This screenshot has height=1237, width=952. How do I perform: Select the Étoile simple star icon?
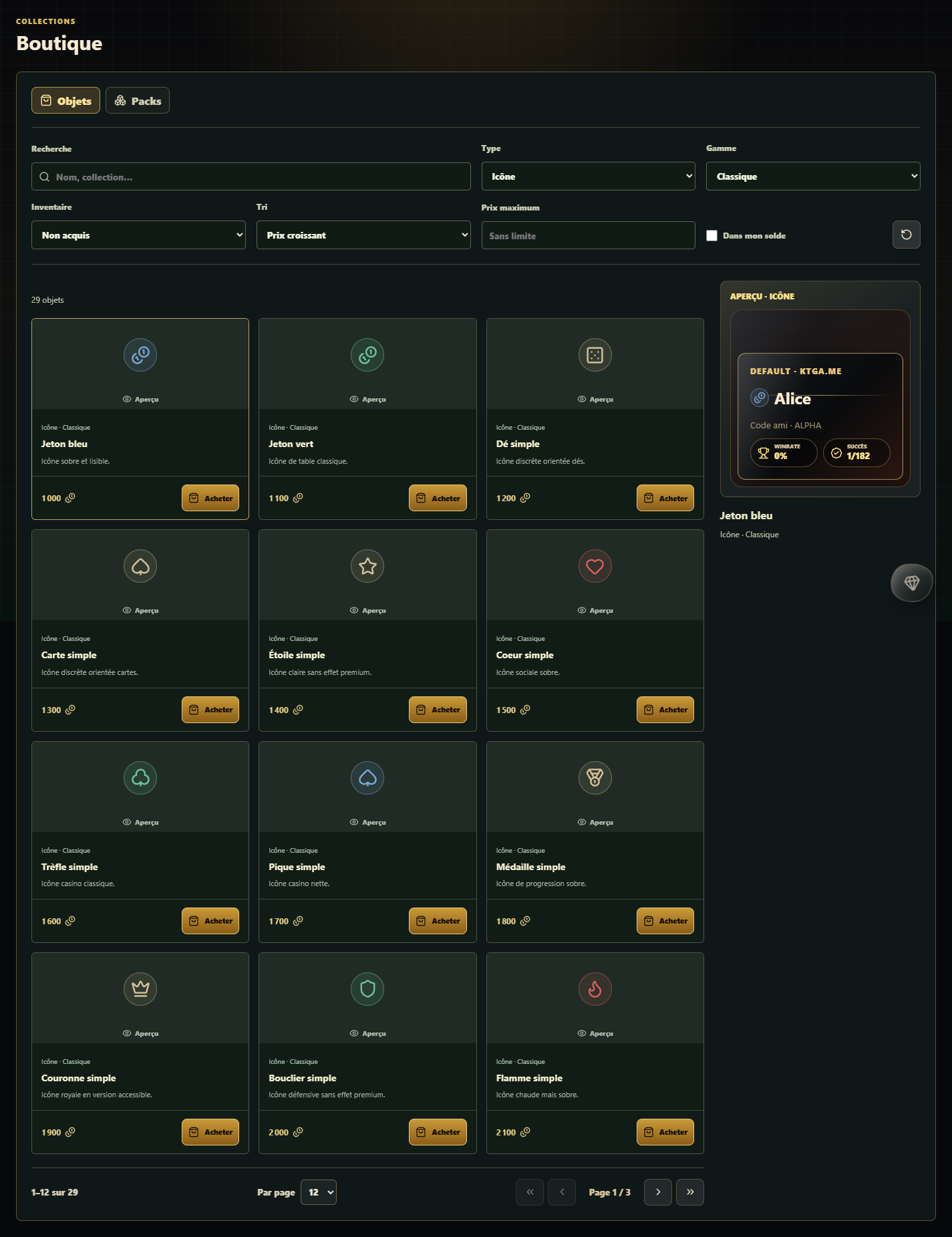coord(367,566)
